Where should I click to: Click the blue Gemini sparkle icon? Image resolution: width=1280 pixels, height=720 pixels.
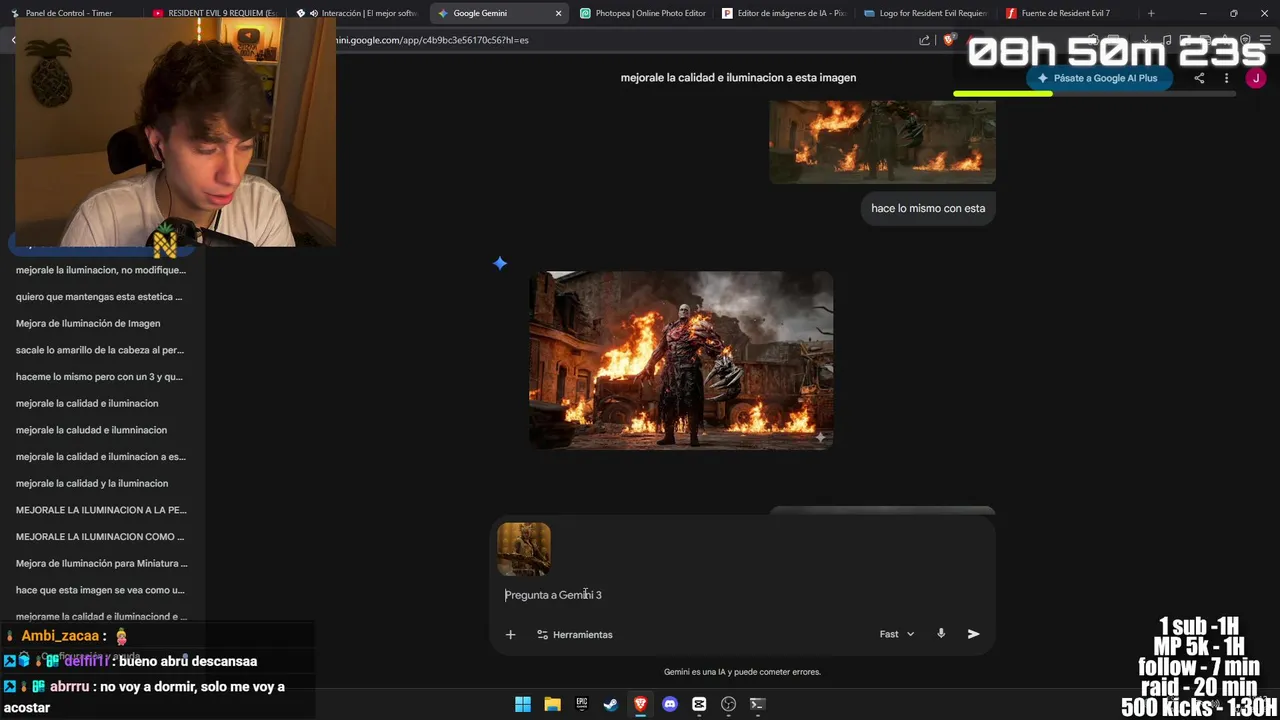[x=500, y=263]
